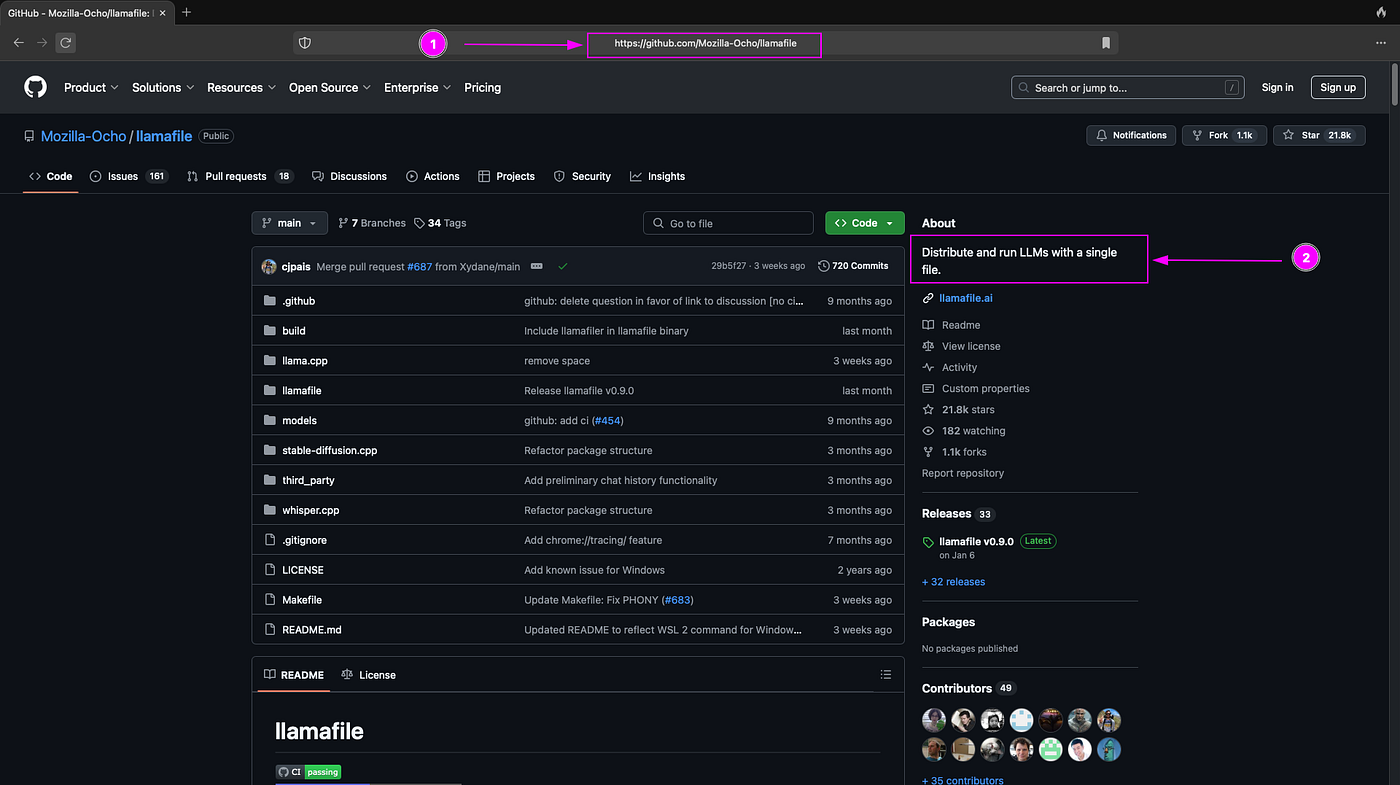The height and width of the screenshot is (785, 1400).
Task: Click the Search or jump to field
Action: (x=1128, y=88)
